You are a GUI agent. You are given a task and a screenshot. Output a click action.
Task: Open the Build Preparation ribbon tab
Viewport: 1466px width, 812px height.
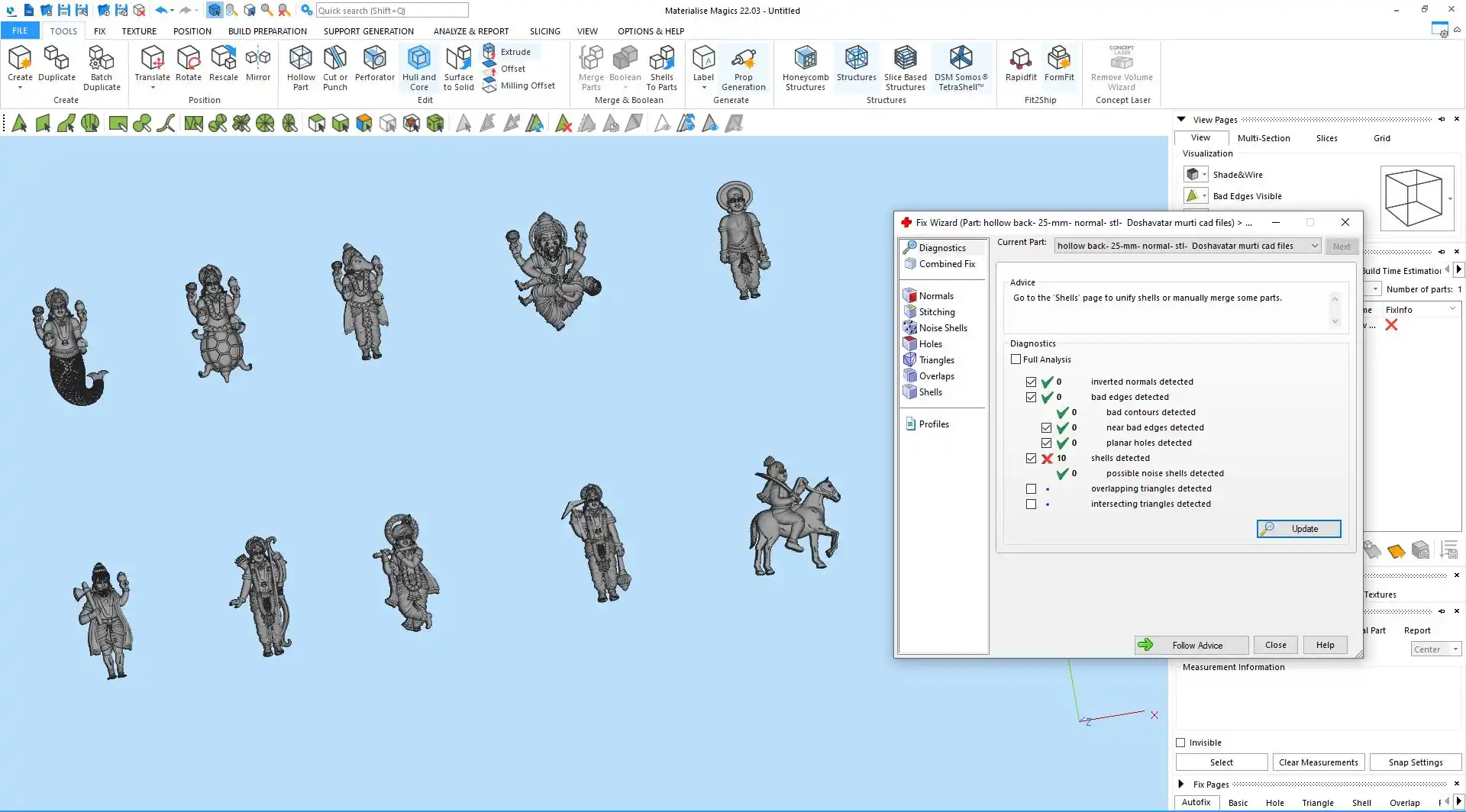click(267, 31)
